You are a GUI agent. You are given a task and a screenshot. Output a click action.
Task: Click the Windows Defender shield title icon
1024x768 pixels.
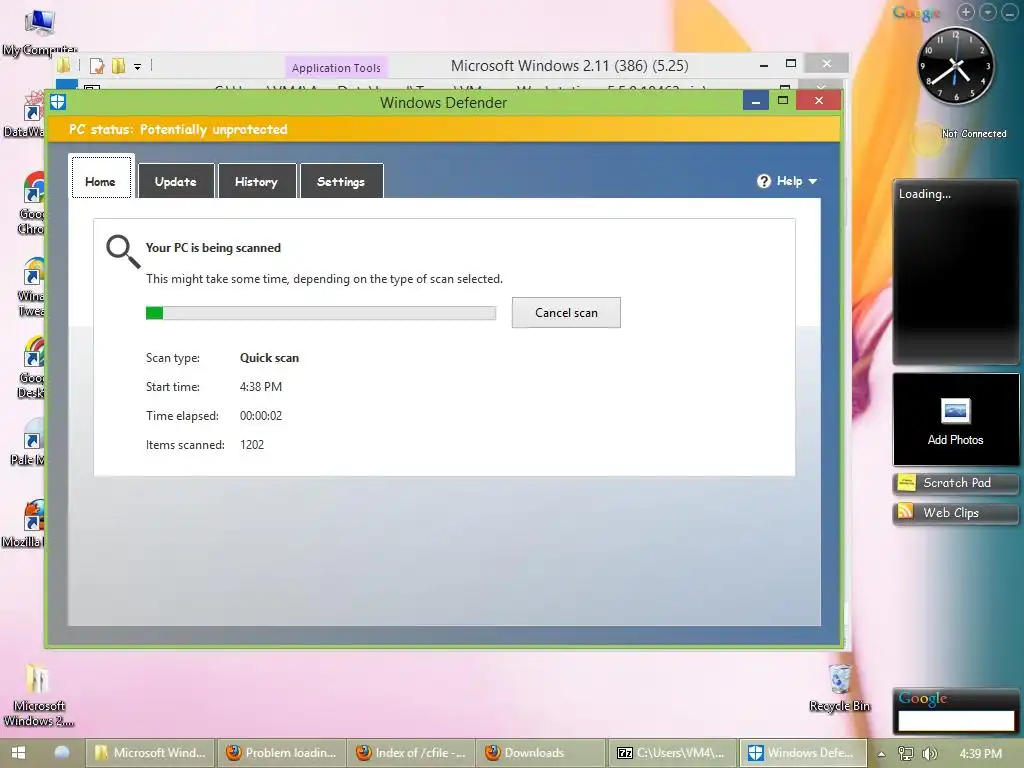[x=58, y=102]
